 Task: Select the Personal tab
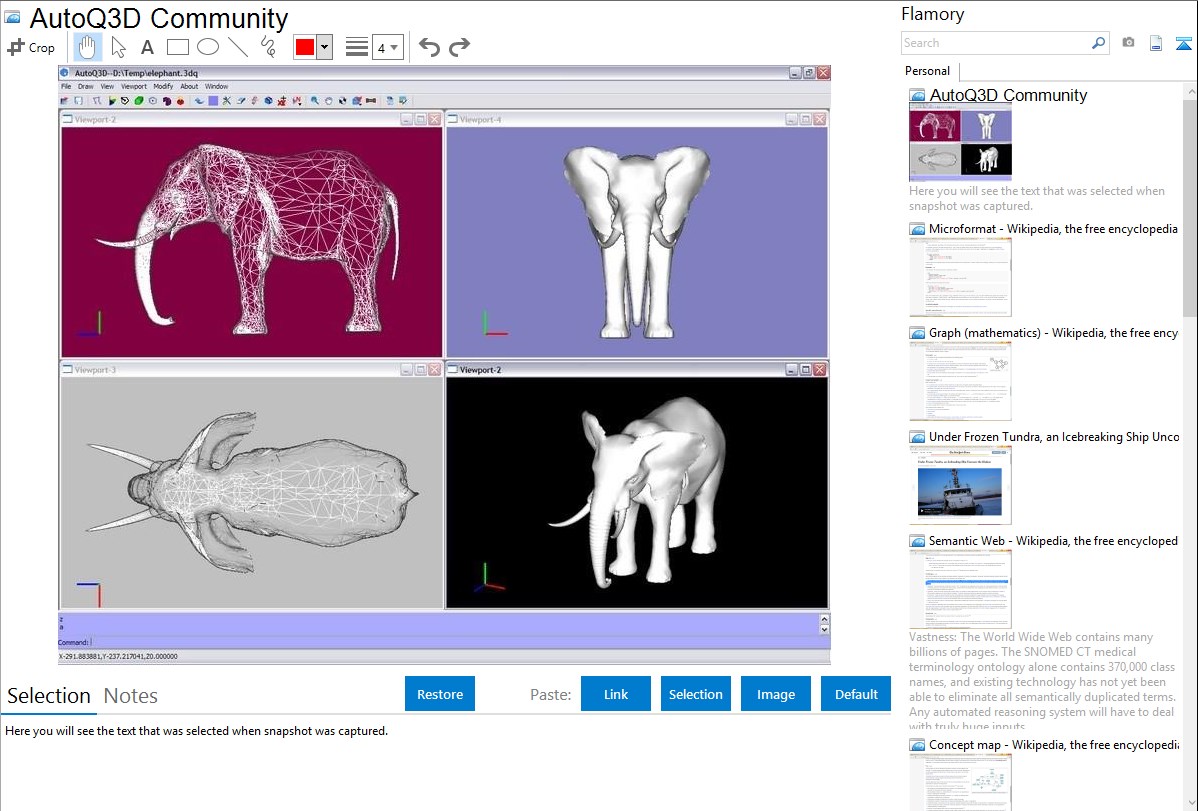928,71
